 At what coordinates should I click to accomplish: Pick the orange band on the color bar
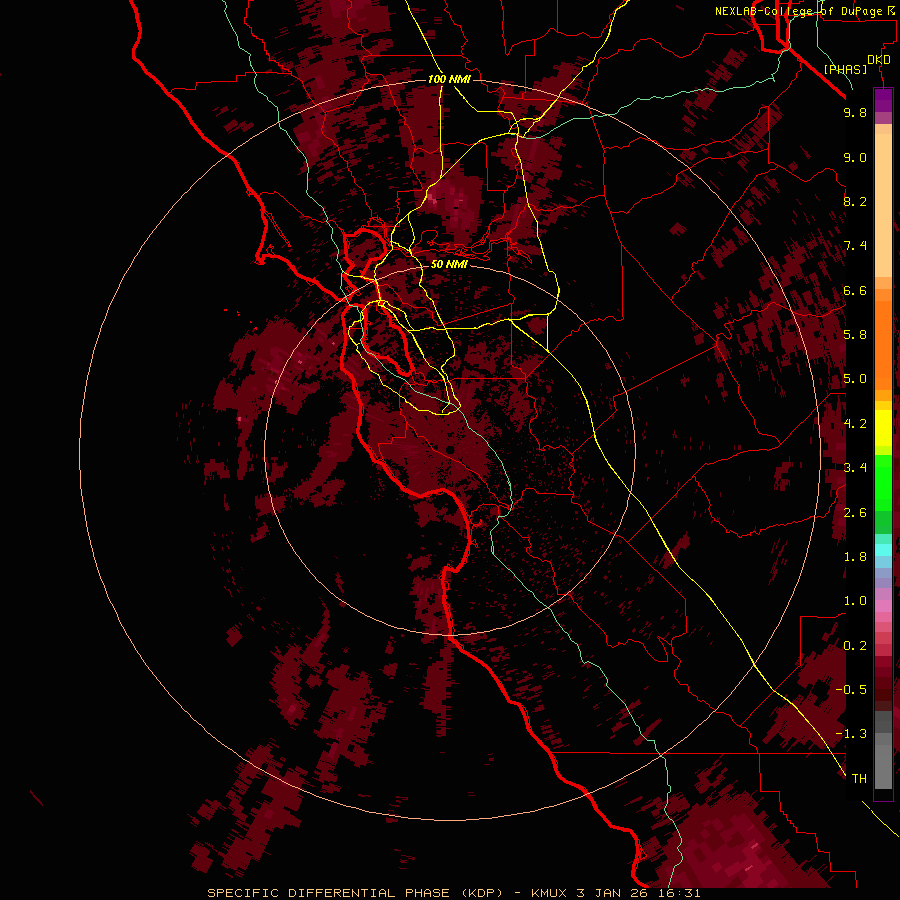click(x=883, y=345)
